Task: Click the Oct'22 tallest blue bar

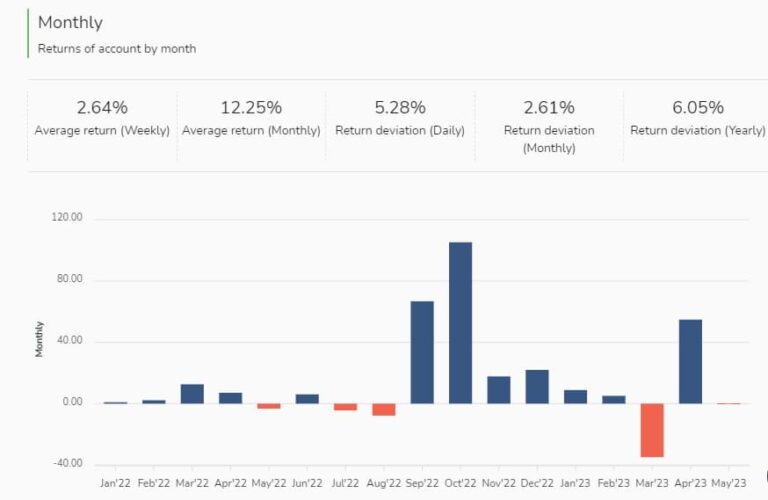Action: tap(460, 322)
